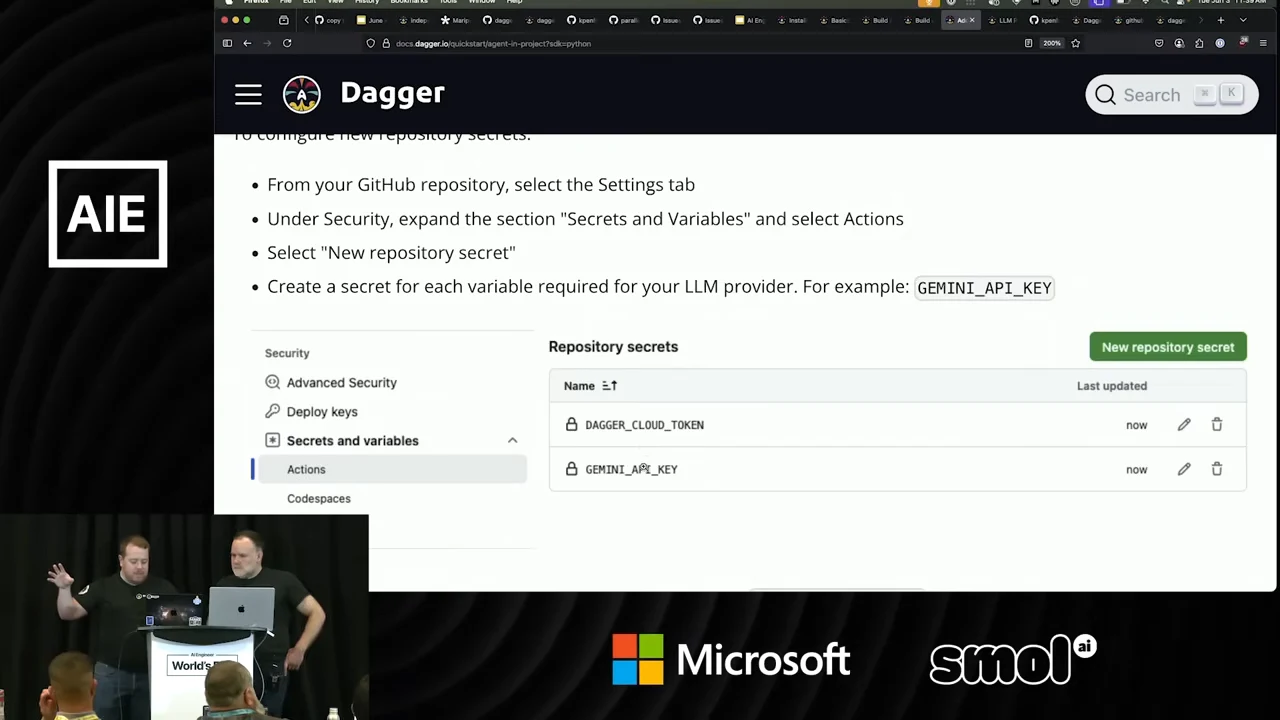This screenshot has height=720, width=1280.
Task: Switch to the 'Marip' tab
Action: coord(453,20)
